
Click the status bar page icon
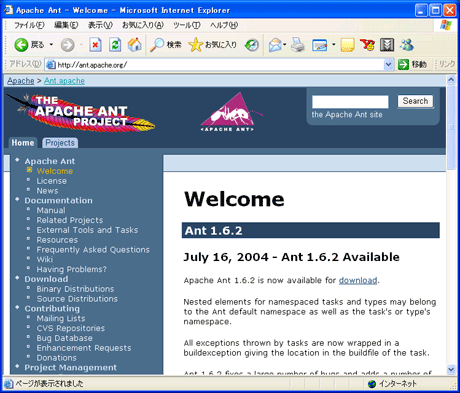[9, 384]
